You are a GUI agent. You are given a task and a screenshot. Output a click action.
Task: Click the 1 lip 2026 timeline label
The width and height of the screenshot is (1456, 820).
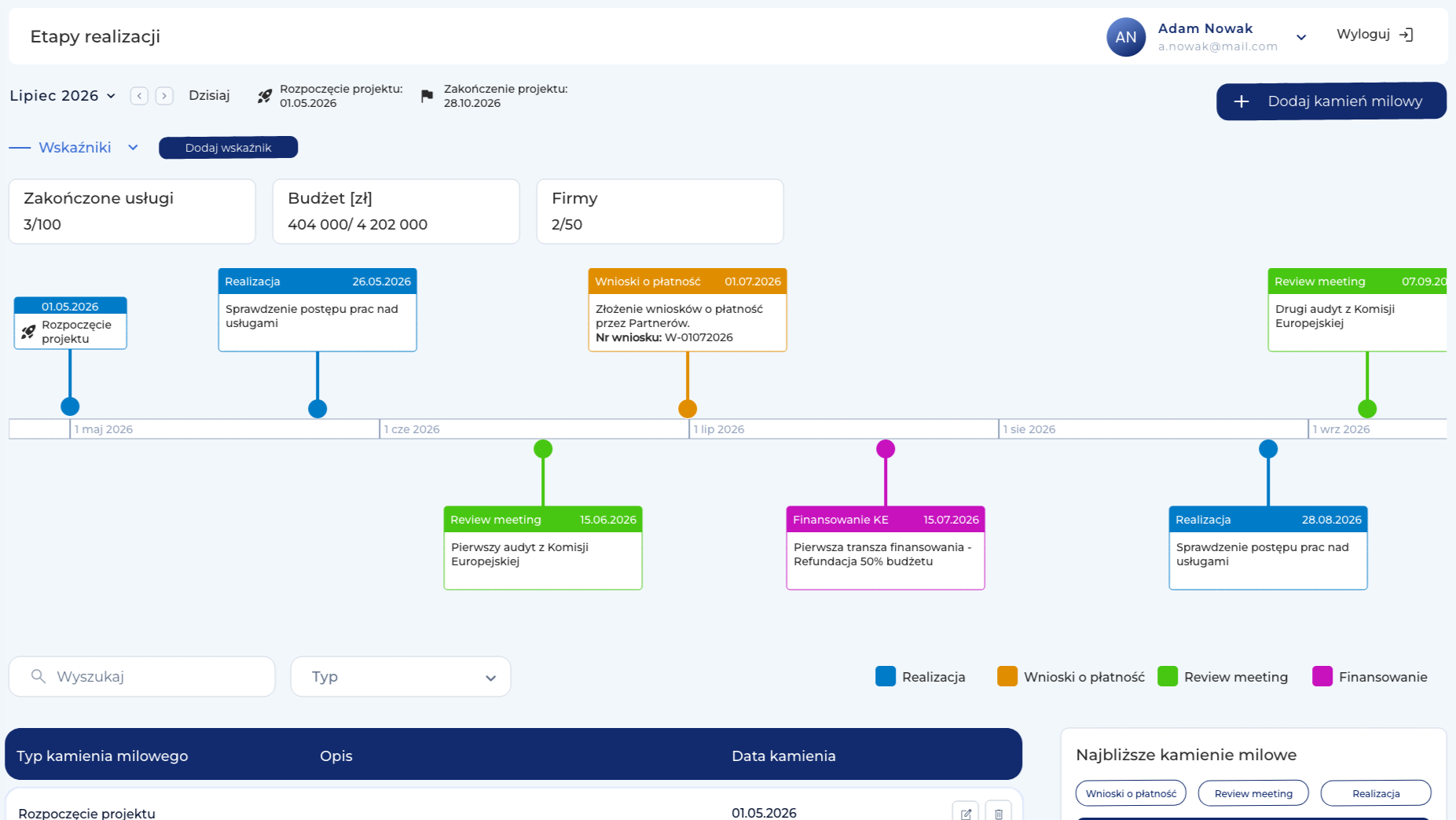[x=719, y=429]
